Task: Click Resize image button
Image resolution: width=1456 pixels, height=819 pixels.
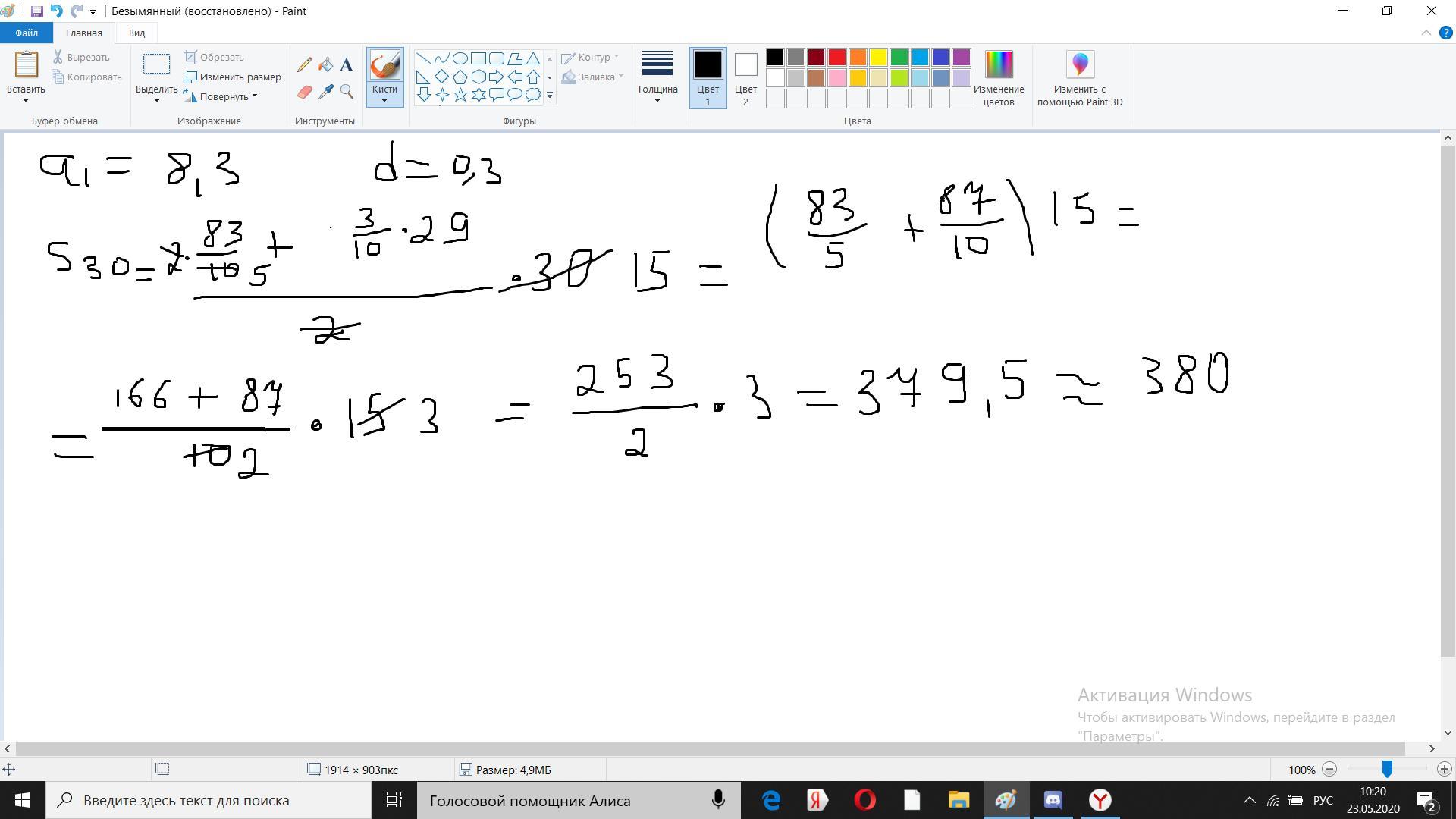Action: click(233, 77)
